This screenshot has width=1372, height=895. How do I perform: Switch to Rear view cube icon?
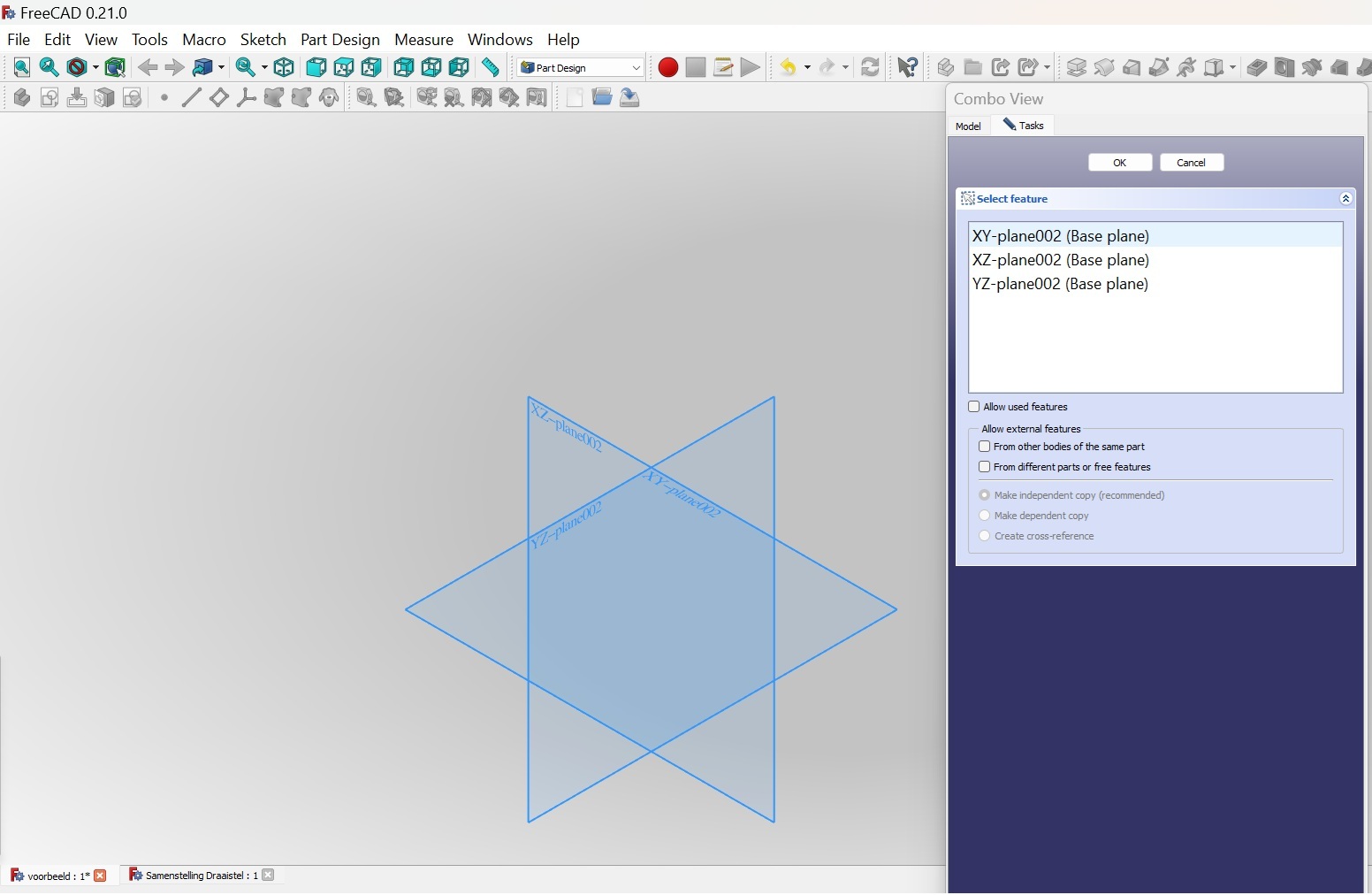(404, 67)
